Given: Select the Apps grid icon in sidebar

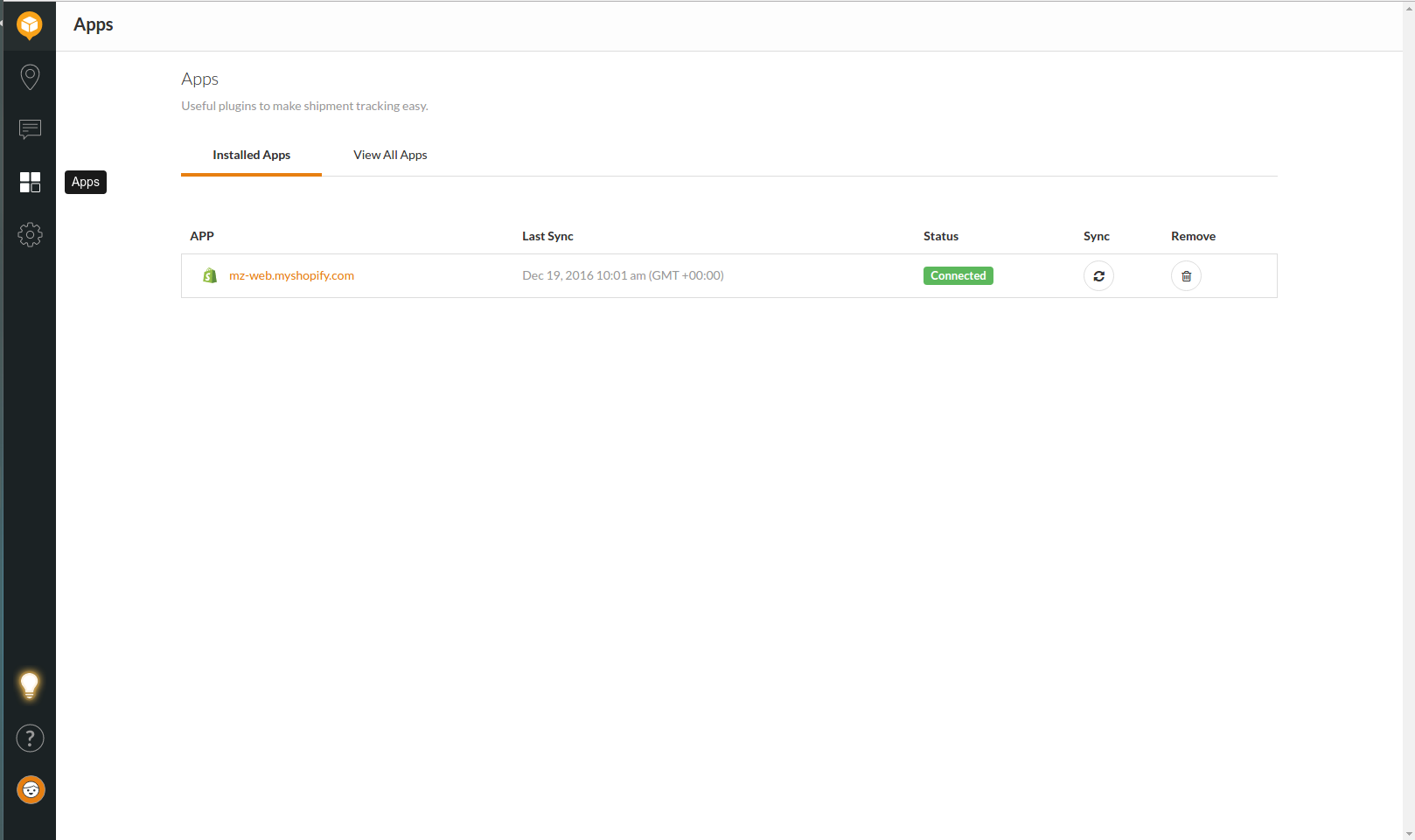Looking at the screenshot, I should pos(30,182).
